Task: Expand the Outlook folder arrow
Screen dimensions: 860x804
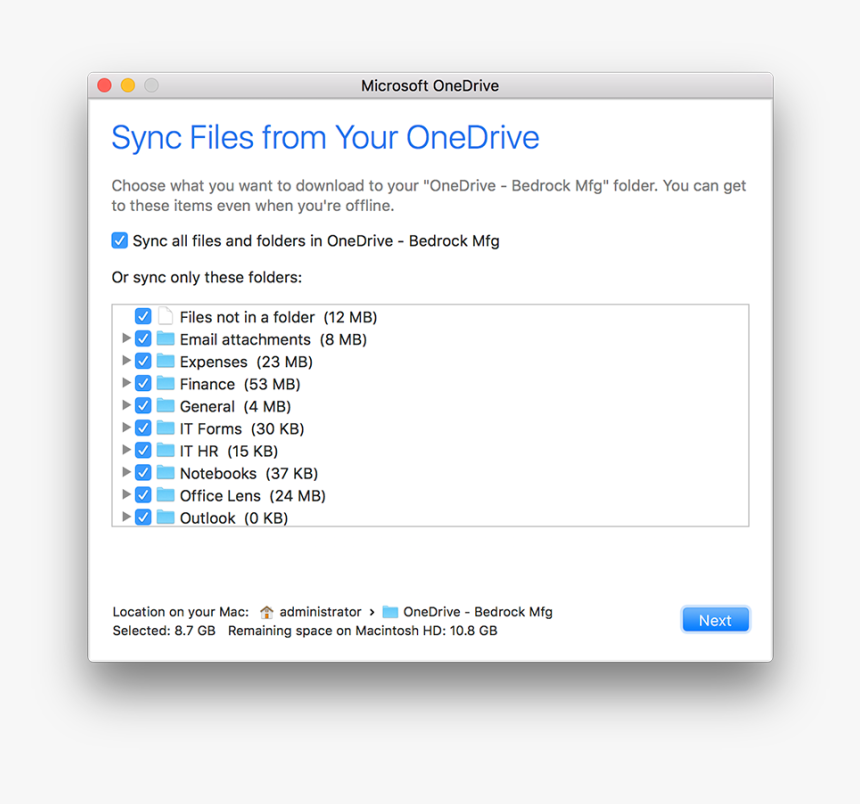Action: 126,516
